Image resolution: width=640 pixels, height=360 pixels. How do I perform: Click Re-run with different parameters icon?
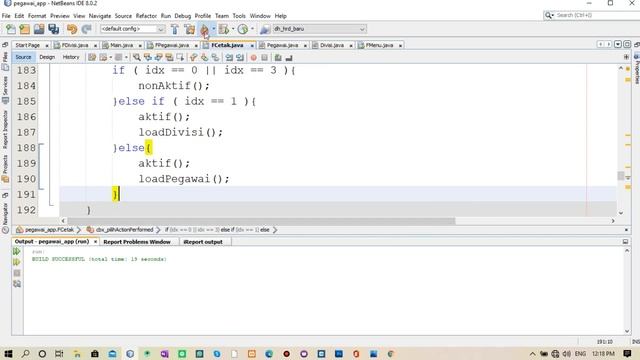[17, 262]
